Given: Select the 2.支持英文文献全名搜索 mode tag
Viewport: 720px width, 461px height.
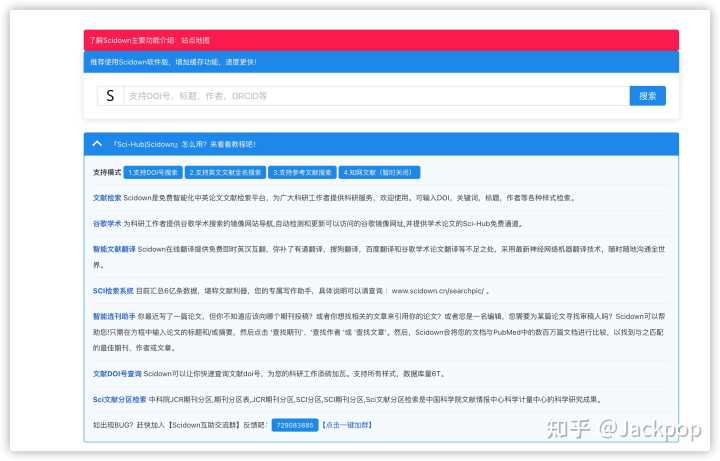Looking at the screenshot, I should [226, 172].
